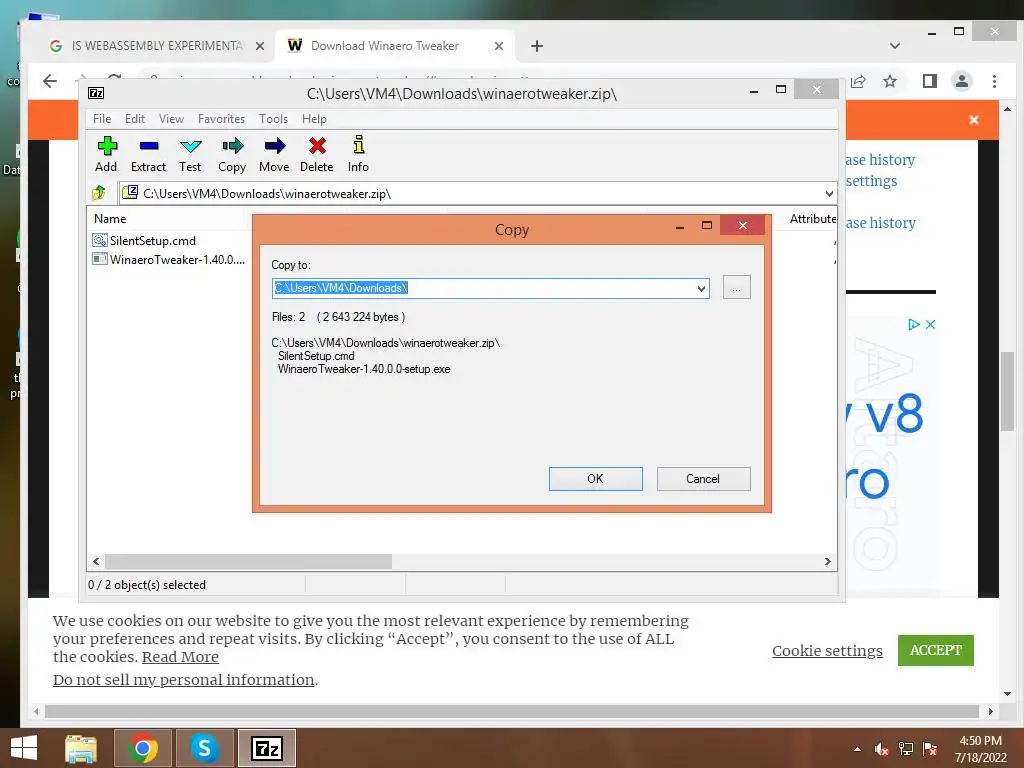This screenshot has height=768, width=1024.
Task: Click the Action Center flag icon
Action: (930, 749)
